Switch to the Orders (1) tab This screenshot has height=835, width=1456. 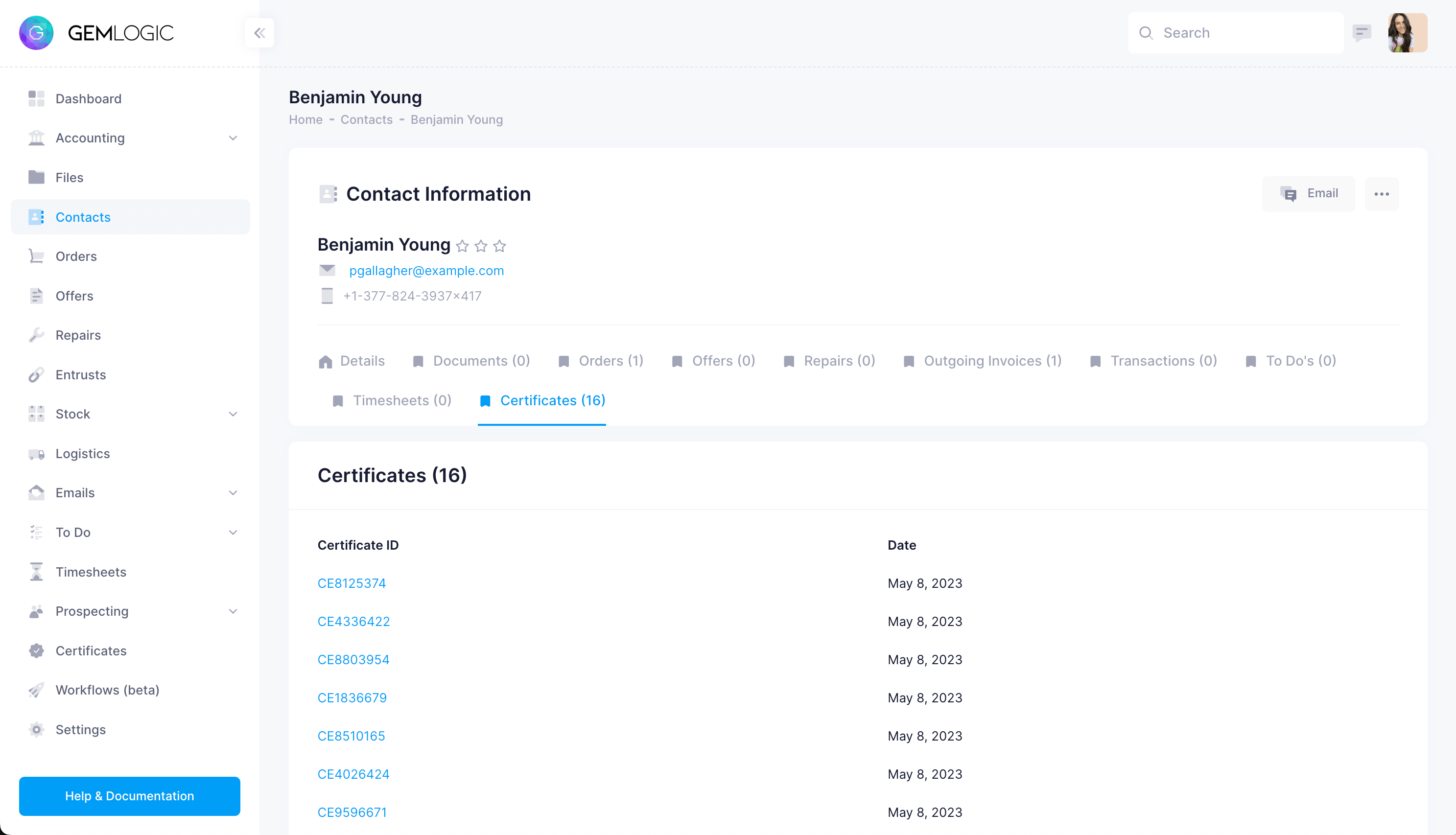point(600,361)
